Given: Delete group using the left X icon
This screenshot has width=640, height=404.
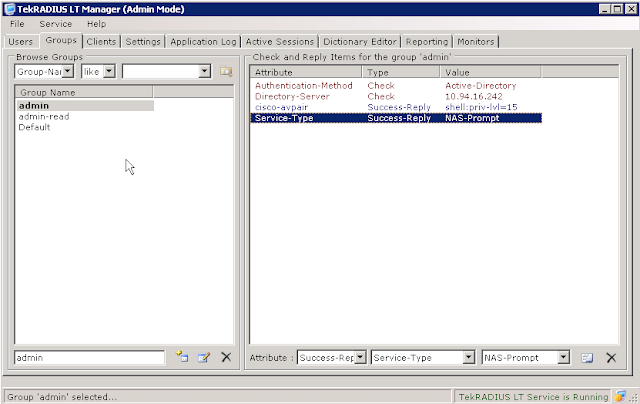Looking at the screenshot, I should [226, 357].
